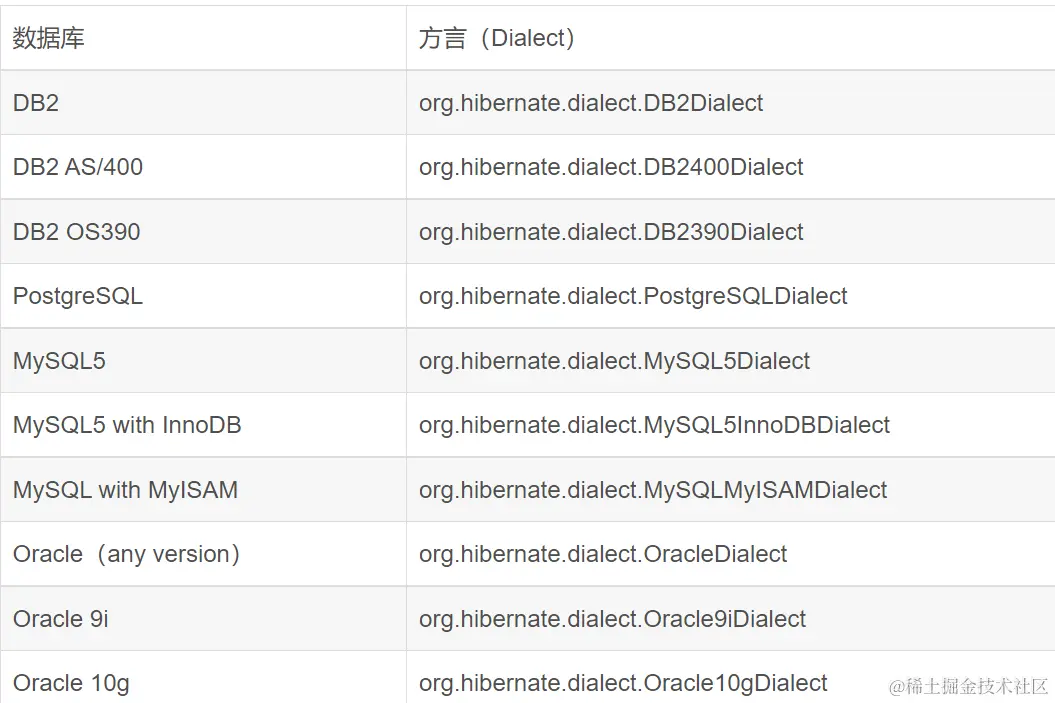Select the org.hibernate.dialect.DB2390Dialect text
This screenshot has height=703, width=1055.
click(x=611, y=232)
